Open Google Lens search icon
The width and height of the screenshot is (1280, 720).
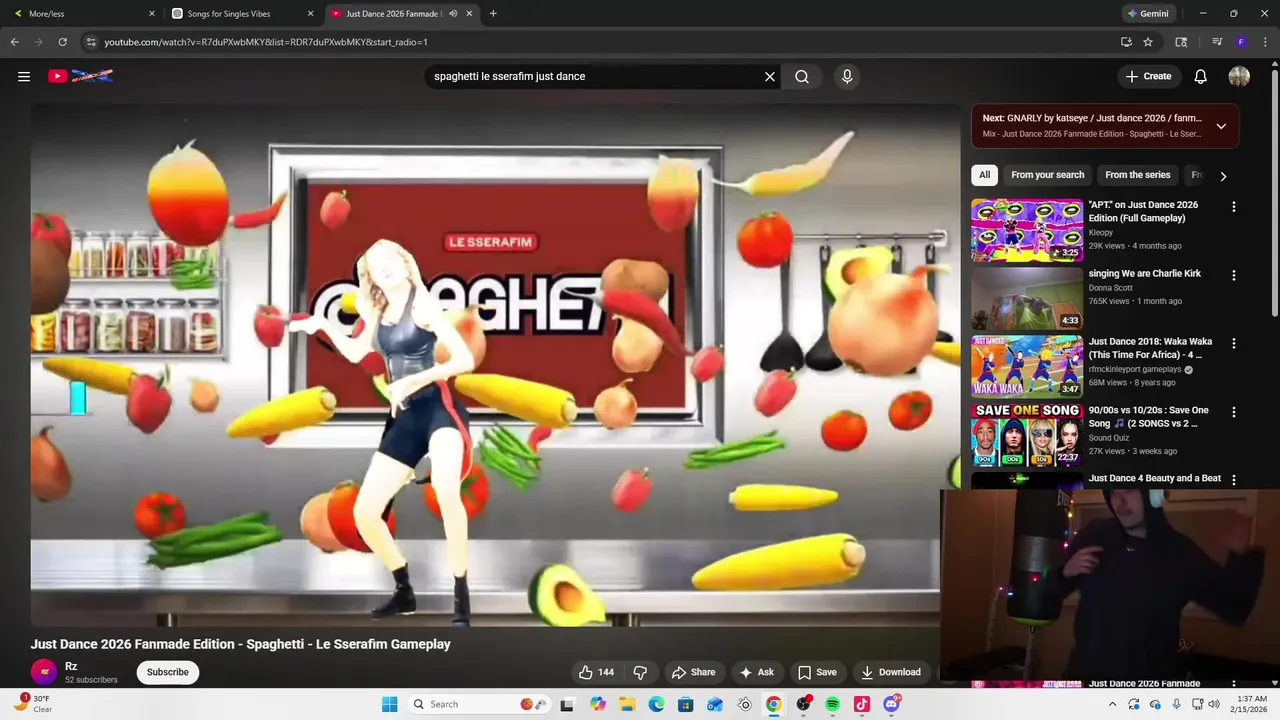1181,42
